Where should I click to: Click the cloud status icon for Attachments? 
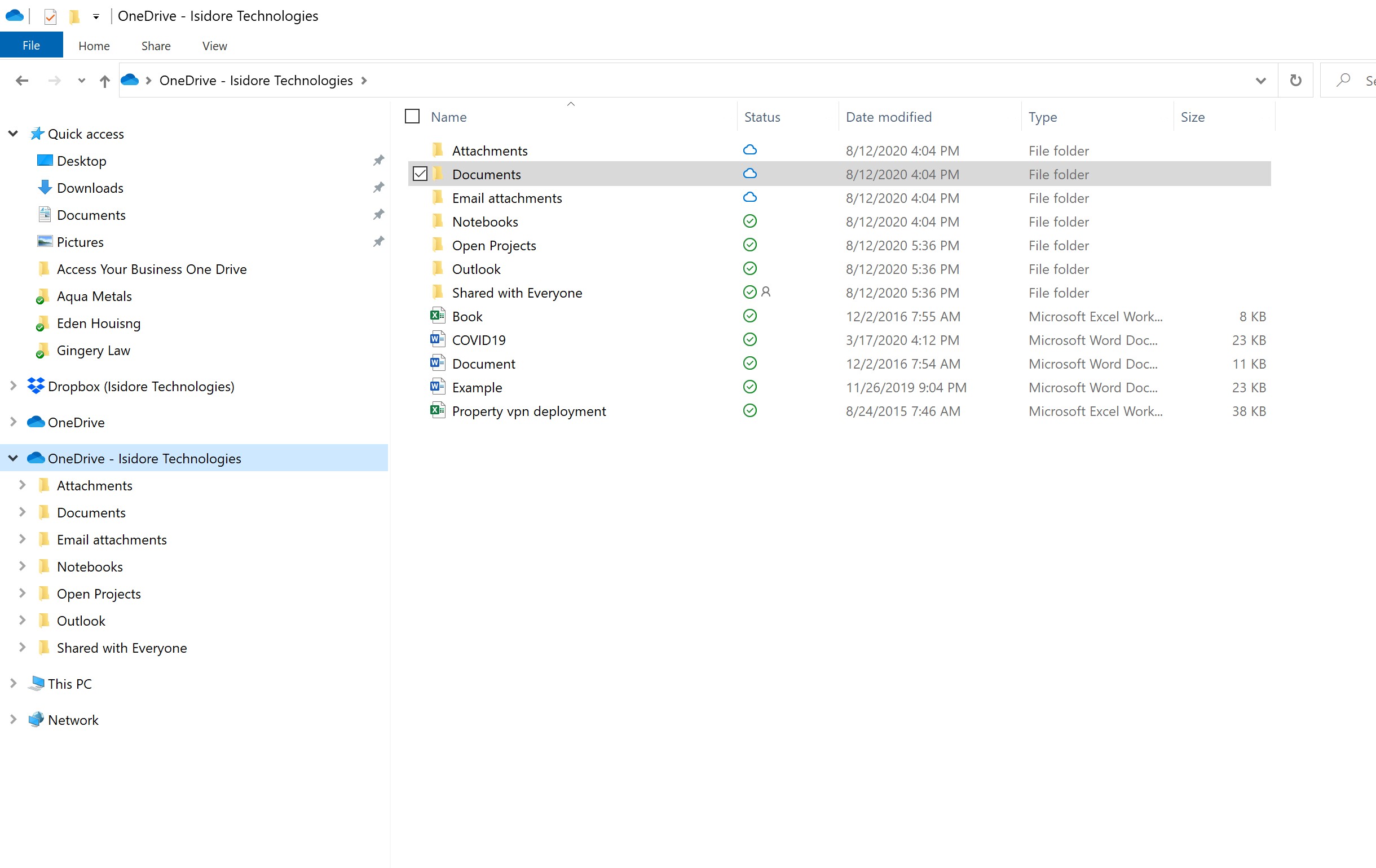(x=749, y=150)
